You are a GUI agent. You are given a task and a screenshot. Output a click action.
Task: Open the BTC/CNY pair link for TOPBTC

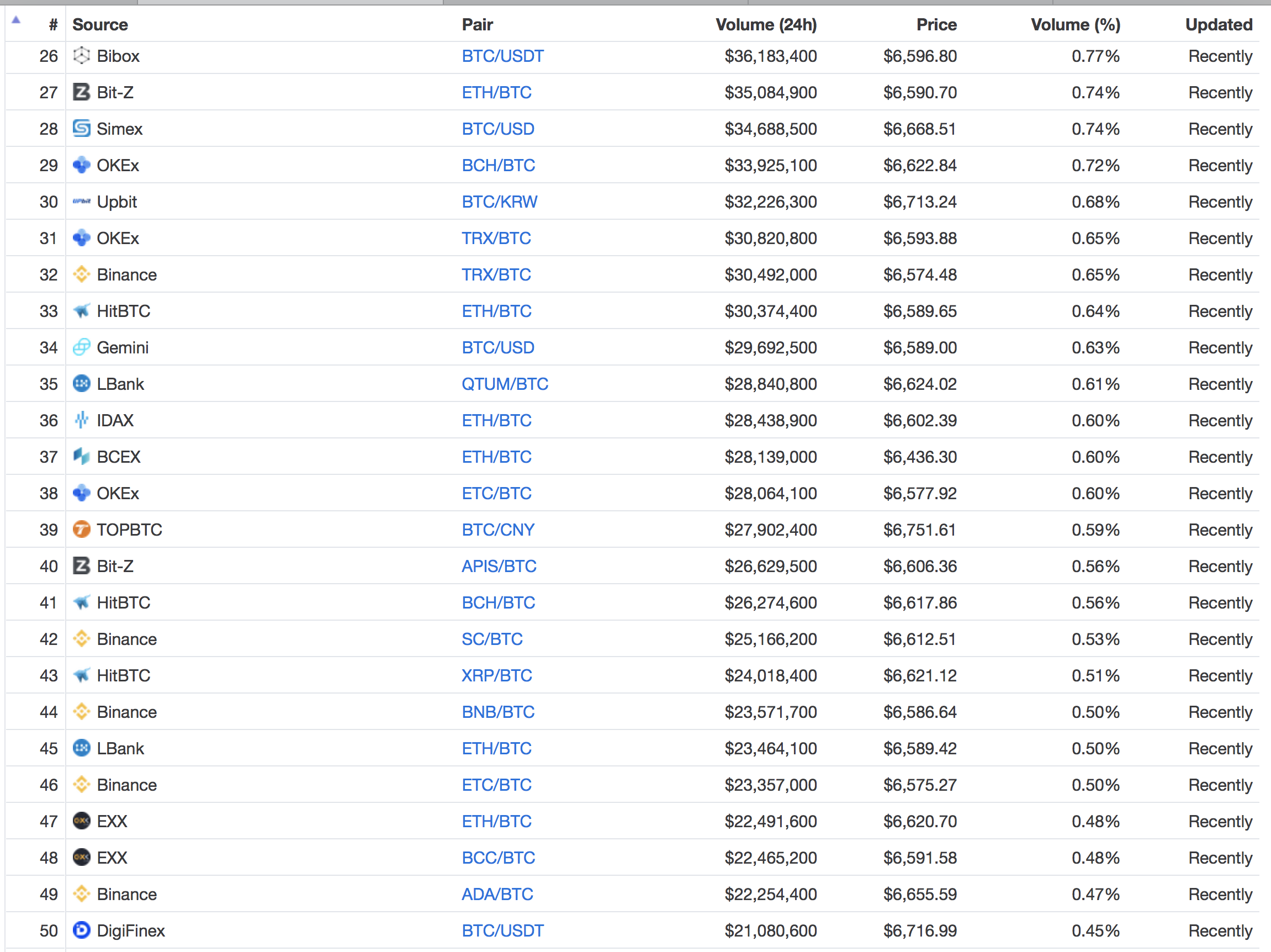(498, 529)
